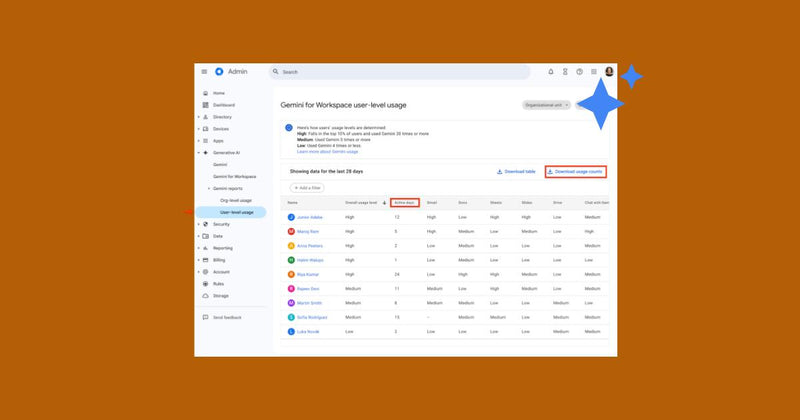Open the Google apps grid
The width and height of the screenshot is (800, 420).
[594, 72]
